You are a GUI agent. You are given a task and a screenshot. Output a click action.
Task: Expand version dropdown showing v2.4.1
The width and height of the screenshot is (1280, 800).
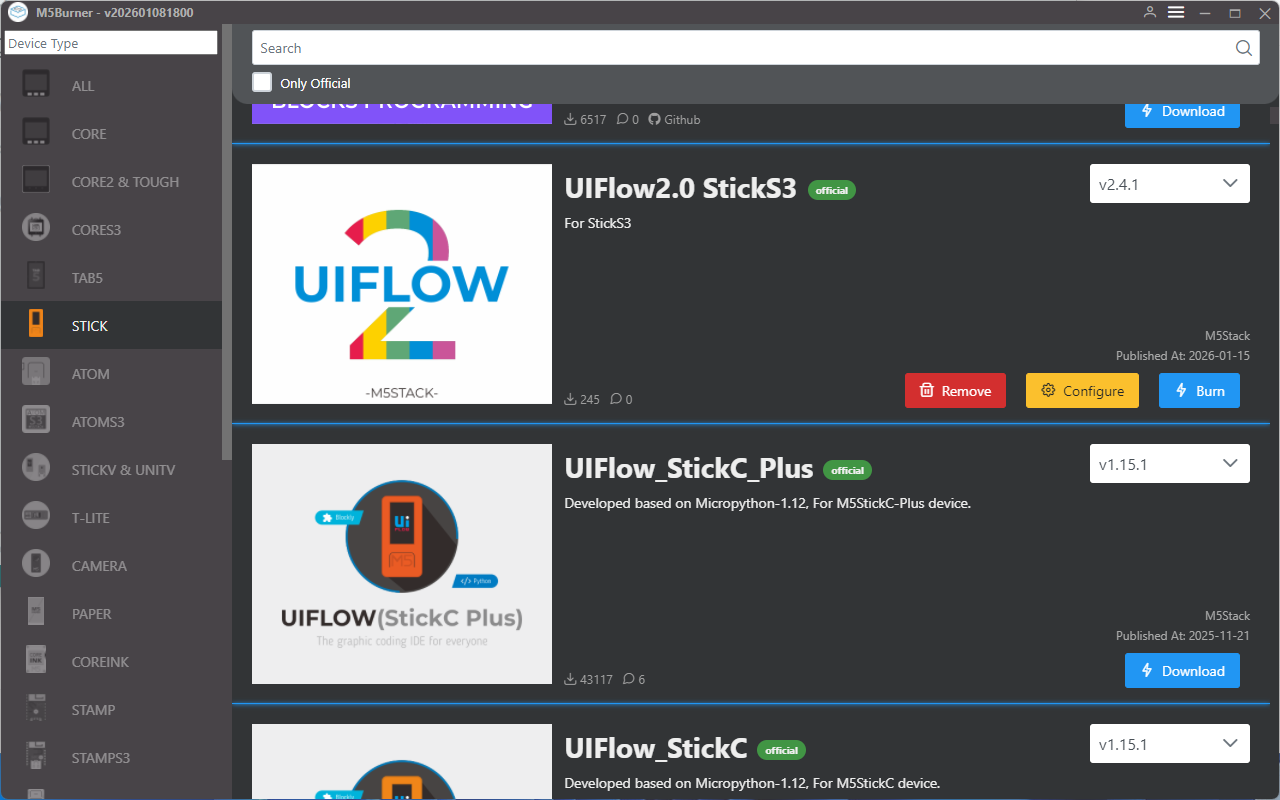1169,184
